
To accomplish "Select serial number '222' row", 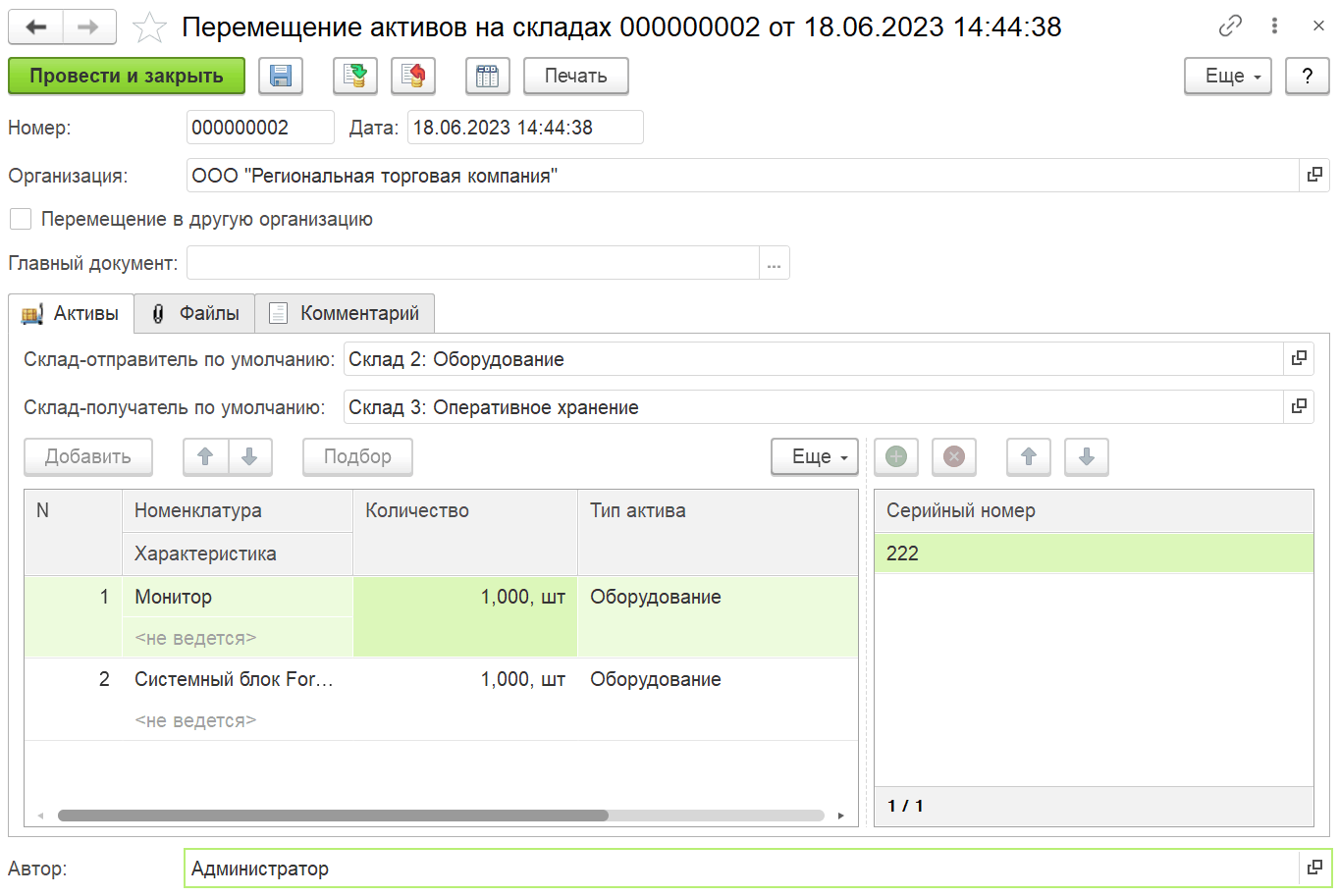I will click(x=1094, y=553).
